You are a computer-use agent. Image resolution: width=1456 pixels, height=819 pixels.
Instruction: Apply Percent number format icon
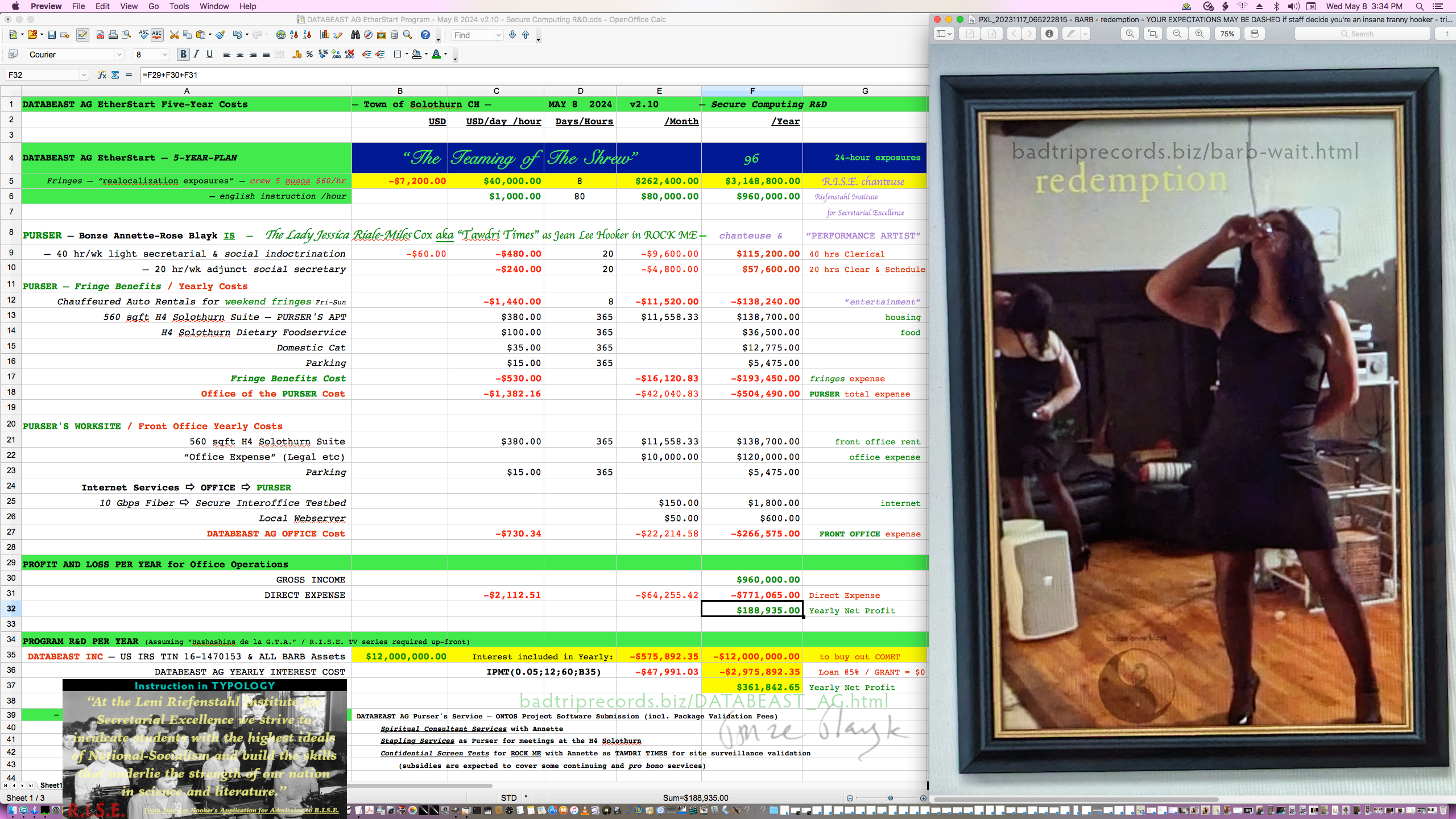tap(309, 55)
